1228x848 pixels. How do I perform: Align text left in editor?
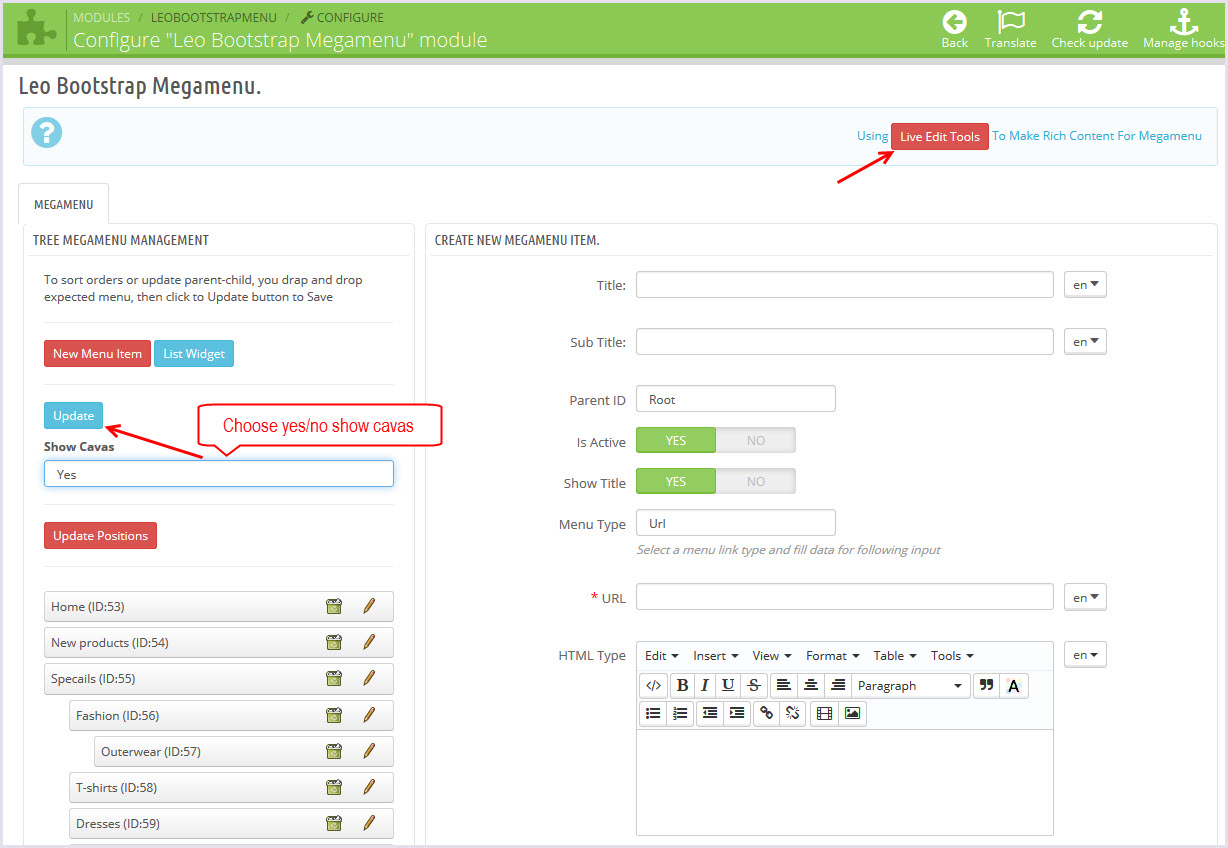coord(783,685)
